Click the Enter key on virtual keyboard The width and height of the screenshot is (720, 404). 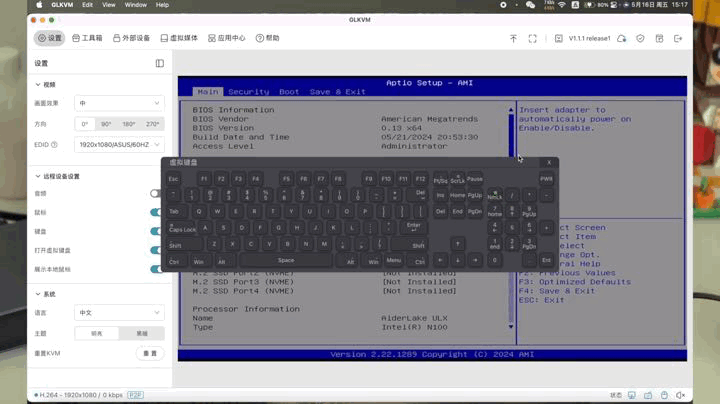click(x=414, y=226)
